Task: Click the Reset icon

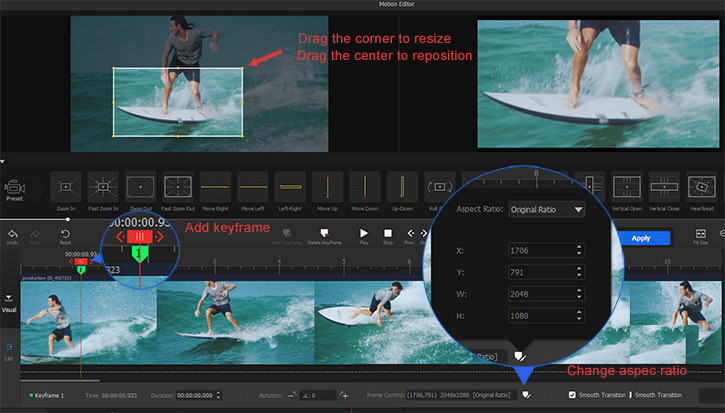Action: 65,235
